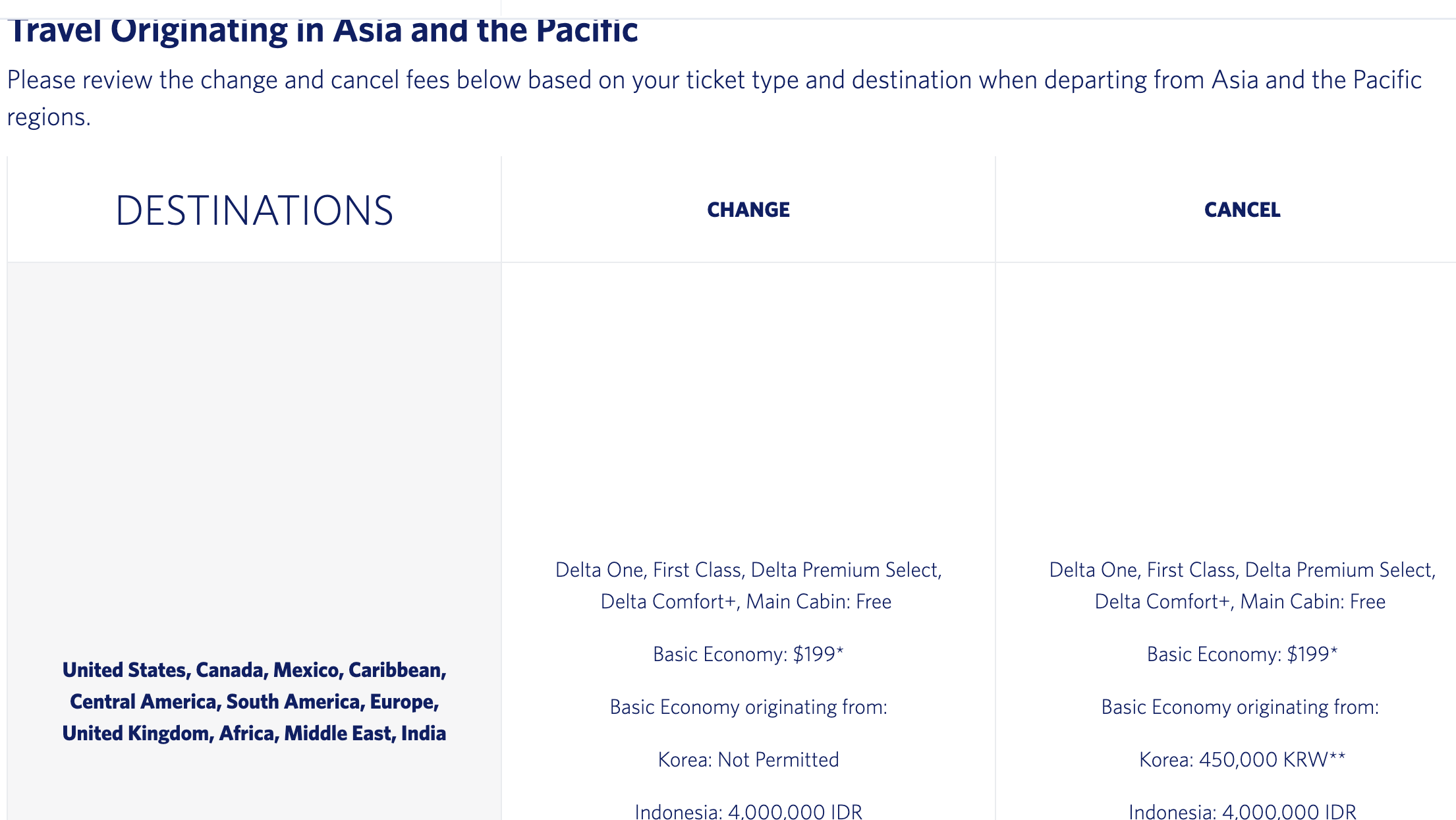Image resolution: width=1456 pixels, height=820 pixels.
Task: Click "Delta Comfort+, Main Cabin: Free" in Cancel column
Action: (1240, 601)
